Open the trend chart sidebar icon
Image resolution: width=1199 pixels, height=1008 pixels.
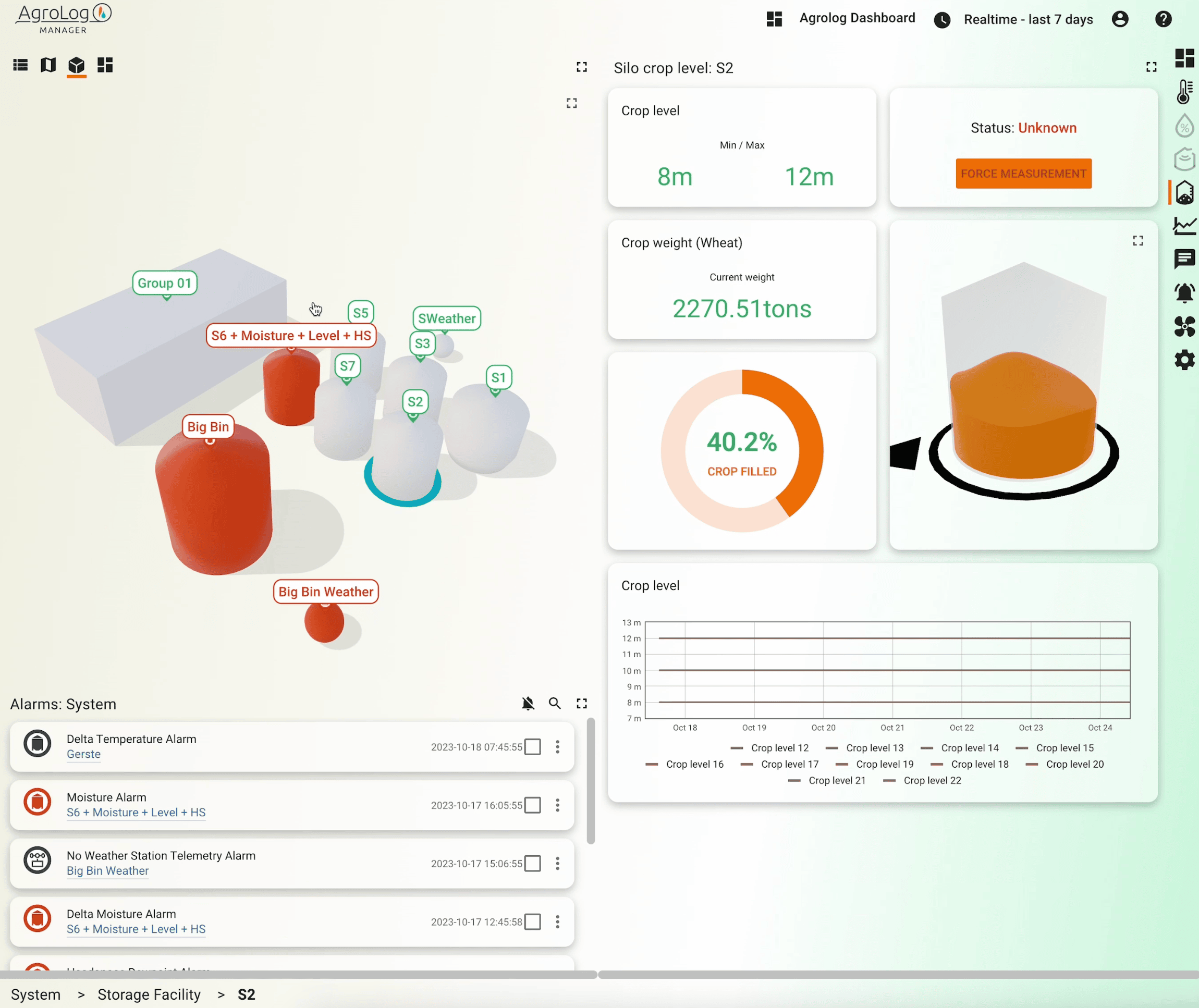coord(1184,226)
